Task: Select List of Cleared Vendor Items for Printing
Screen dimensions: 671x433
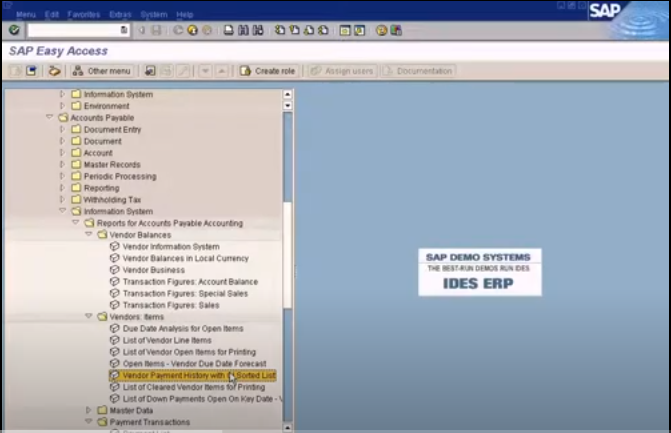Action: point(193,387)
